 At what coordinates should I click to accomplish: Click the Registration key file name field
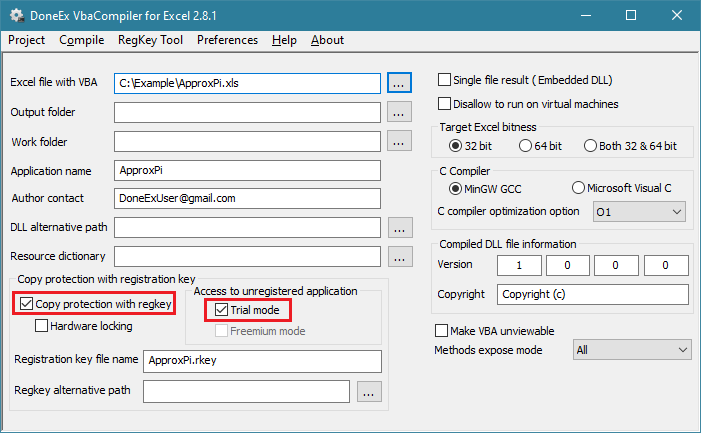pos(262,361)
